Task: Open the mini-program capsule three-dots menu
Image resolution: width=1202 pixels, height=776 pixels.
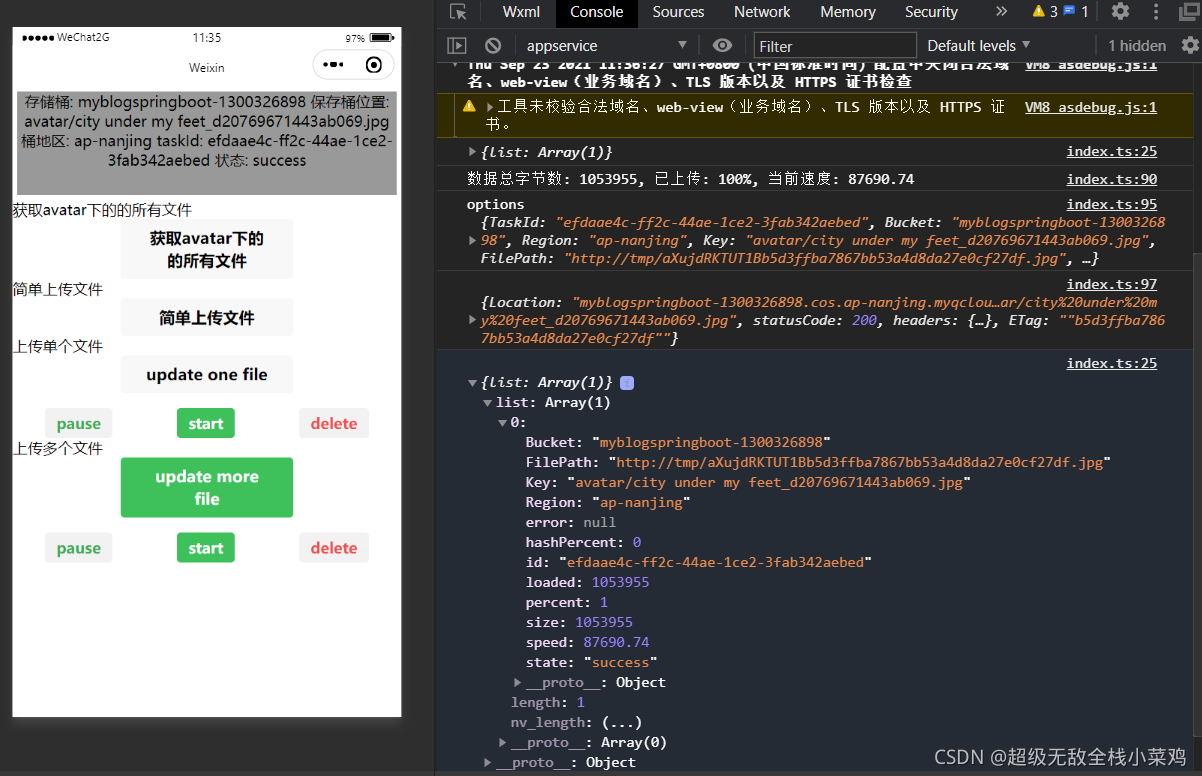Action: tap(333, 65)
